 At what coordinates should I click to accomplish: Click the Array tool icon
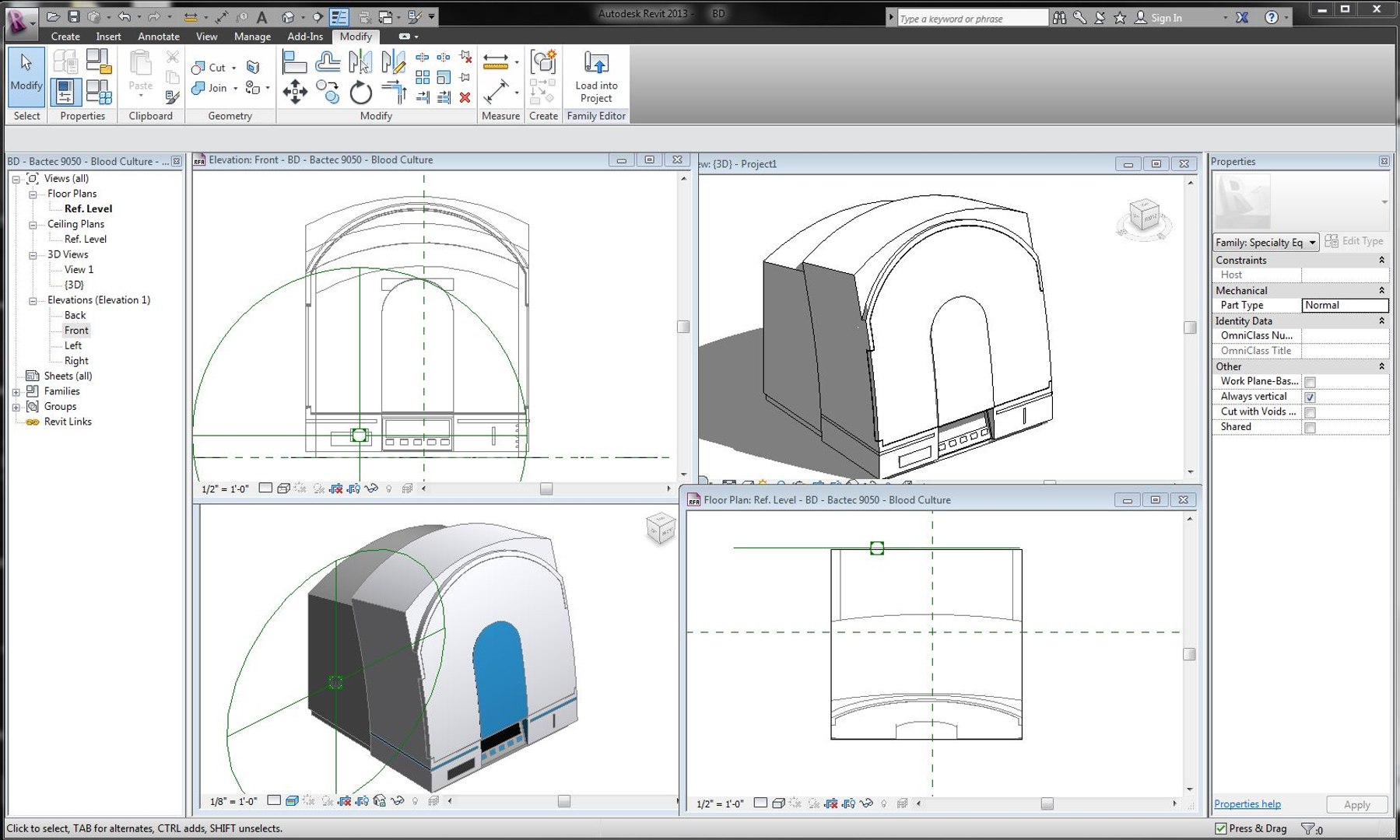pos(423,77)
